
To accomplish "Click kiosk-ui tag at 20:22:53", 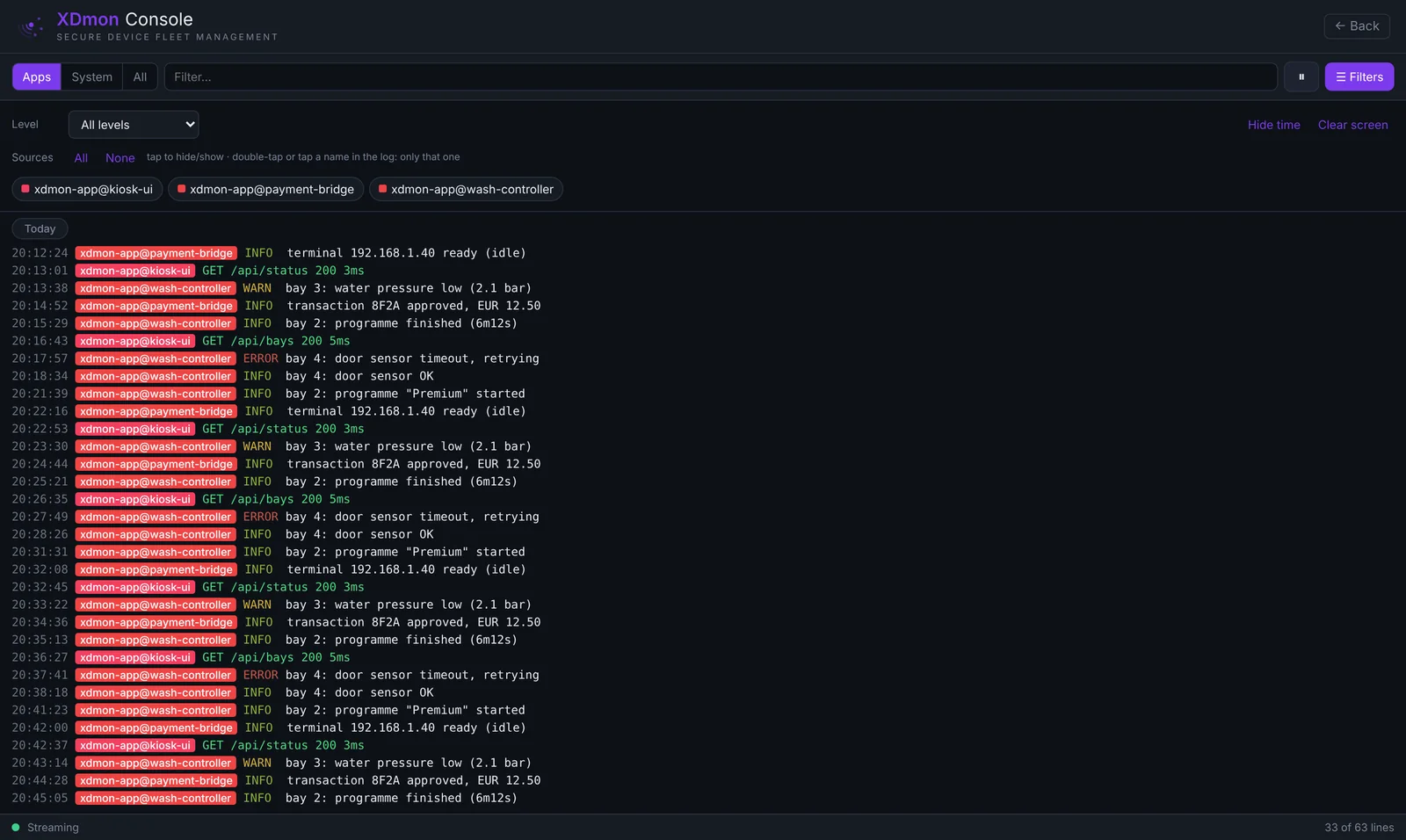I will pyautogui.click(x=135, y=429).
